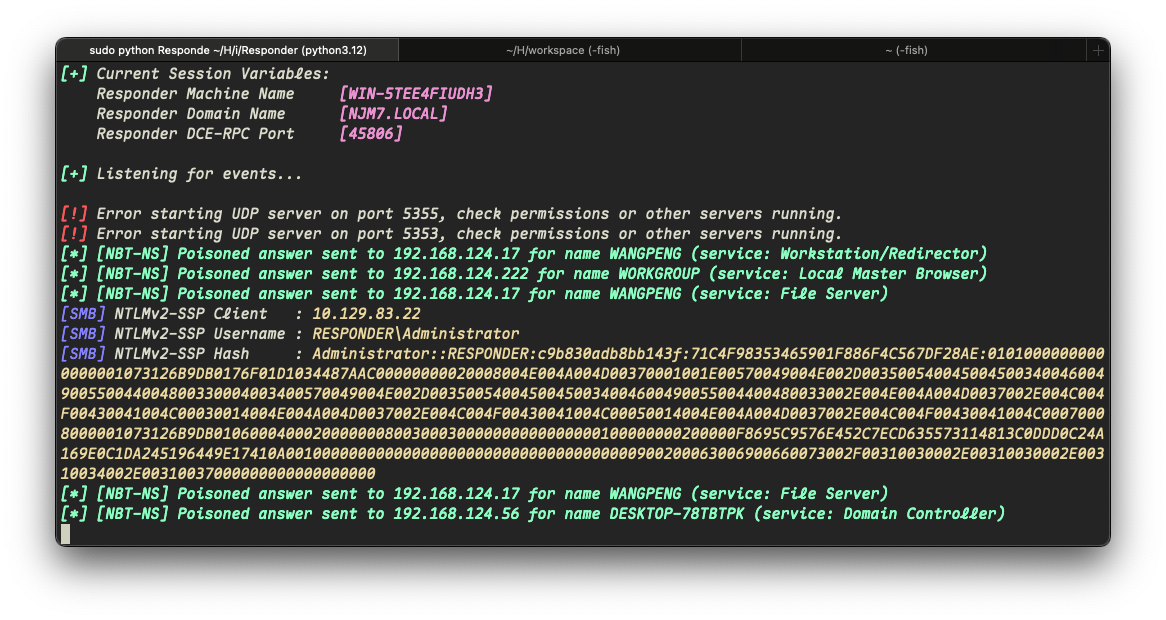This screenshot has height=620, width=1166.
Task: Open a new terminal tab with plus
Action: 1098,51
